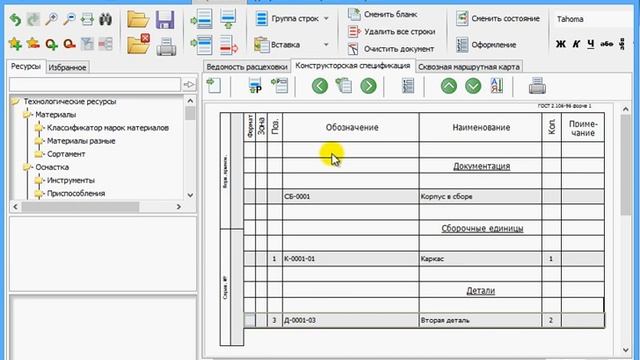Click the search go arrow next to the input
The width and height of the screenshot is (640, 360).
click(x=189, y=84)
